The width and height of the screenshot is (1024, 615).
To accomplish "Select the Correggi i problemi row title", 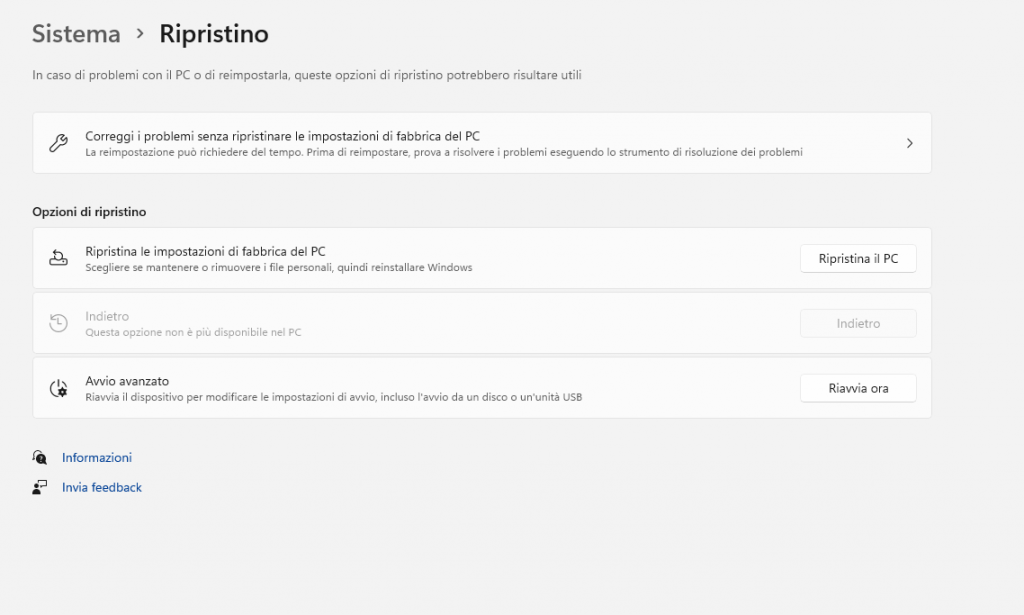I will point(284,136).
